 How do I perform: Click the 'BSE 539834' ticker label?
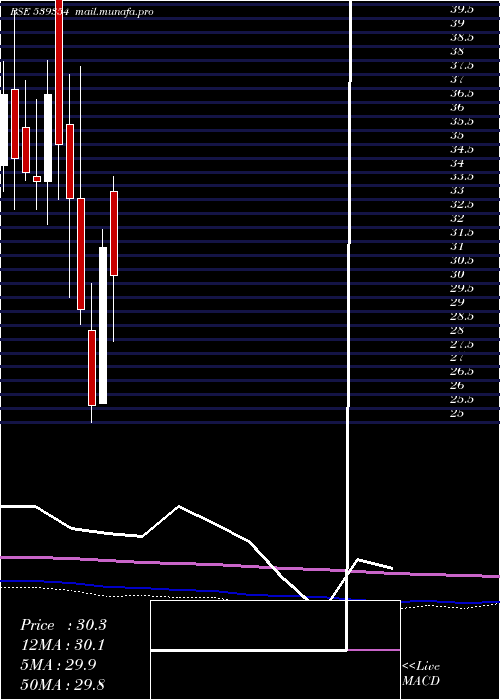tap(39, 12)
